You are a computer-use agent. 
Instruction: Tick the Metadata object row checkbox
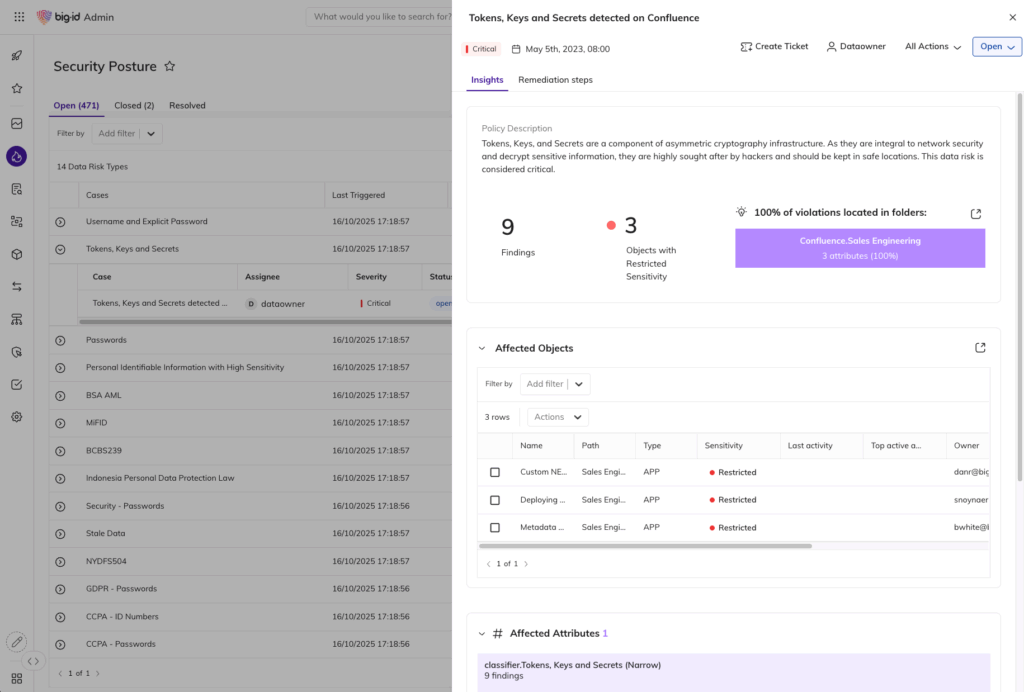(x=495, y=527)
